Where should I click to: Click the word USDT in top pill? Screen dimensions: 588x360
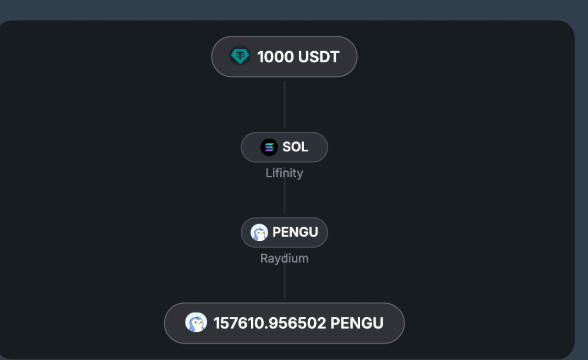(x=319, y=57)
